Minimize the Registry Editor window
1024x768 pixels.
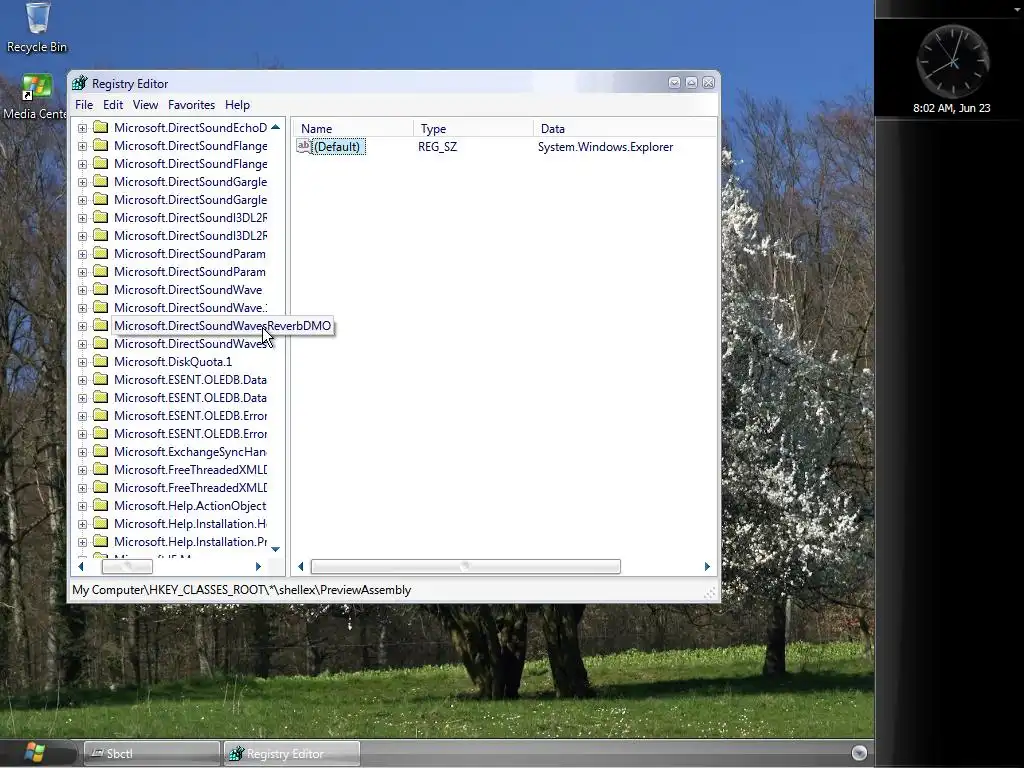674,82
